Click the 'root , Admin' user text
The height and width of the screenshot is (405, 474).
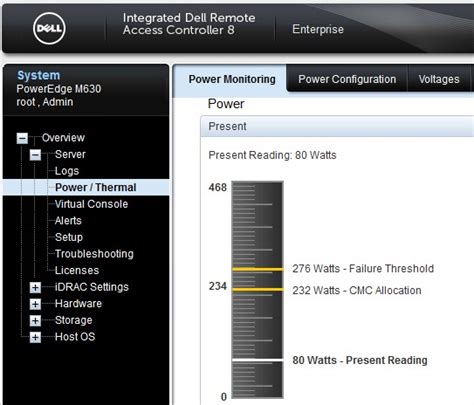click(45, 102)
